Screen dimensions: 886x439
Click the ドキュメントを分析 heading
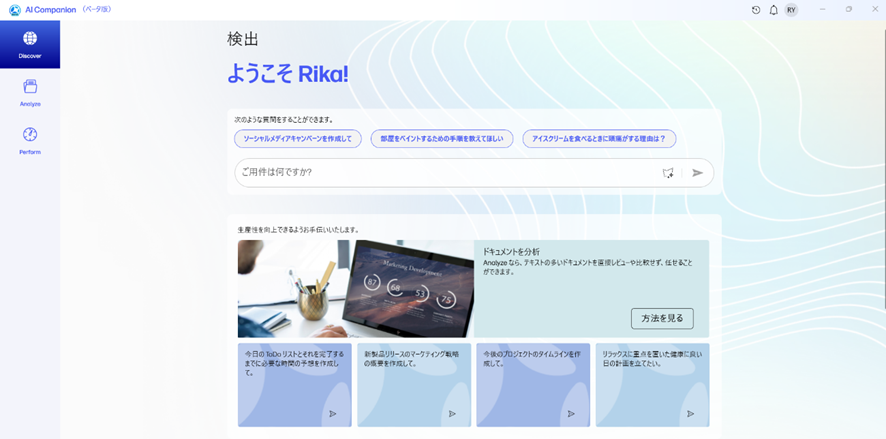511,251
